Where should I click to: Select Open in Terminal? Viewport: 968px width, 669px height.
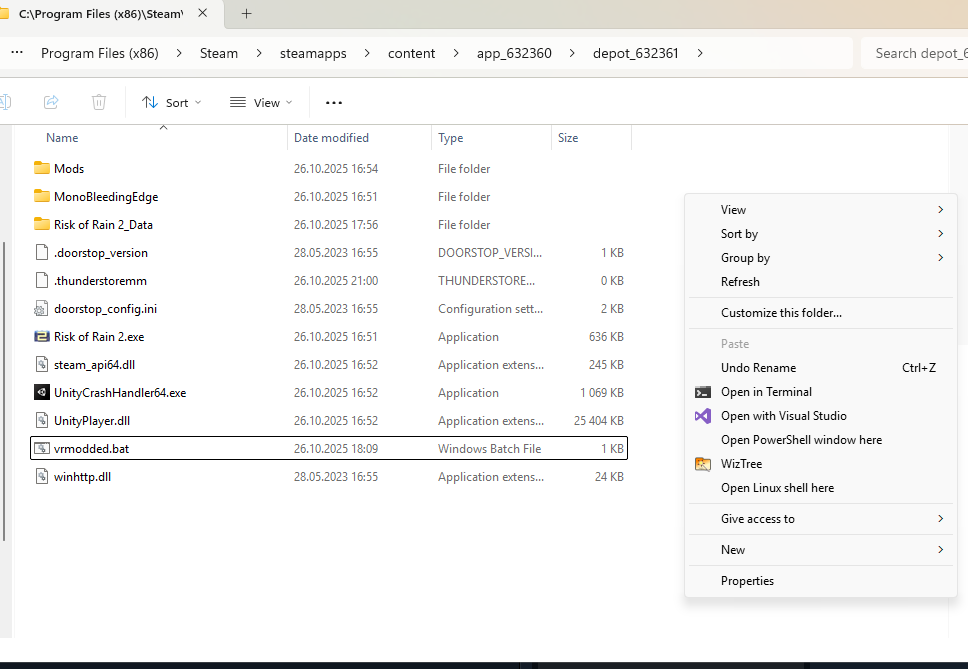click(821, 392)
